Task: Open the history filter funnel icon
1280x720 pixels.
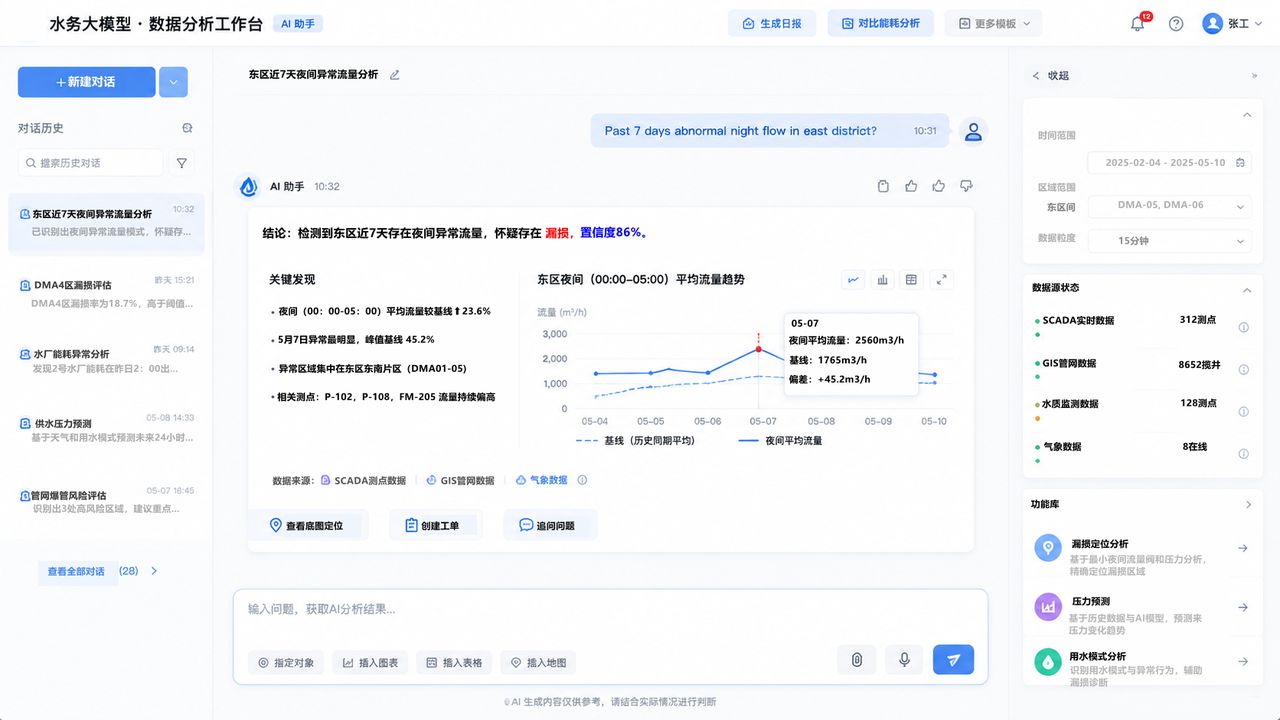Action: click(182, 162)
